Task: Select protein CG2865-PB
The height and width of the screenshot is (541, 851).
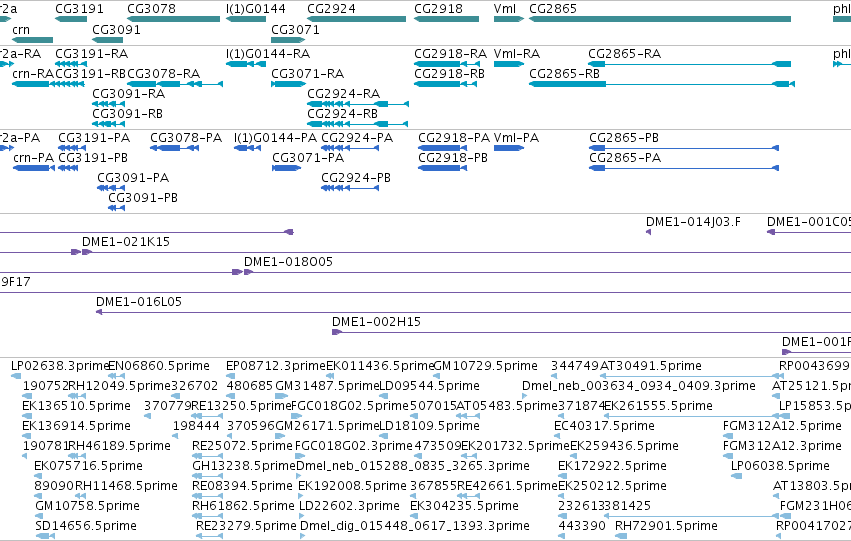Action: [x=624, y=138]
